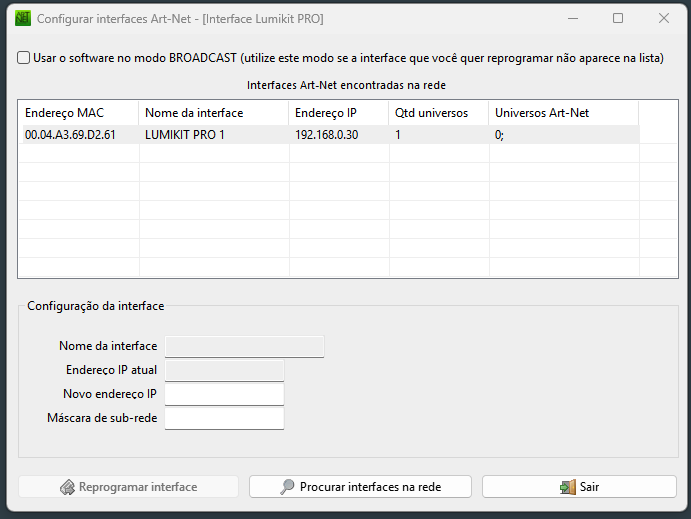Maximize the Configurar interfaces window
Image resolution: width=691 pixels, height=519 pixels.
[x=618, y=19]
